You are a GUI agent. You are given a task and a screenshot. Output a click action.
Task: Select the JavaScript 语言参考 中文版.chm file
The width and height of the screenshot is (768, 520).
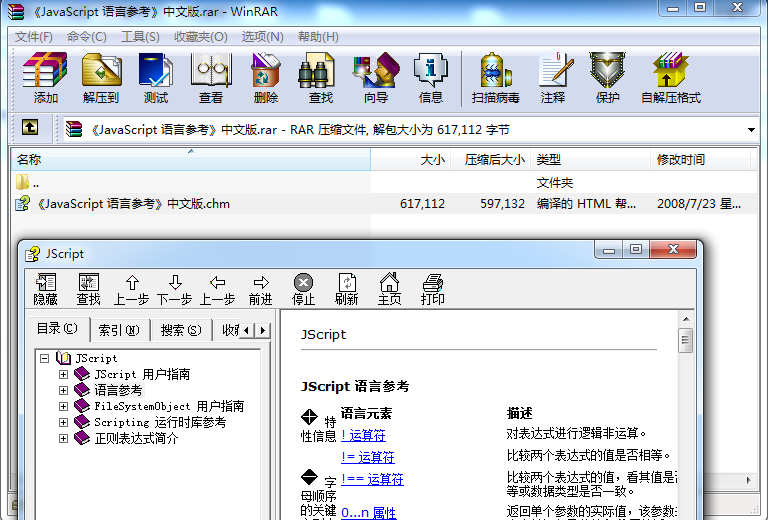pos(133,204)
